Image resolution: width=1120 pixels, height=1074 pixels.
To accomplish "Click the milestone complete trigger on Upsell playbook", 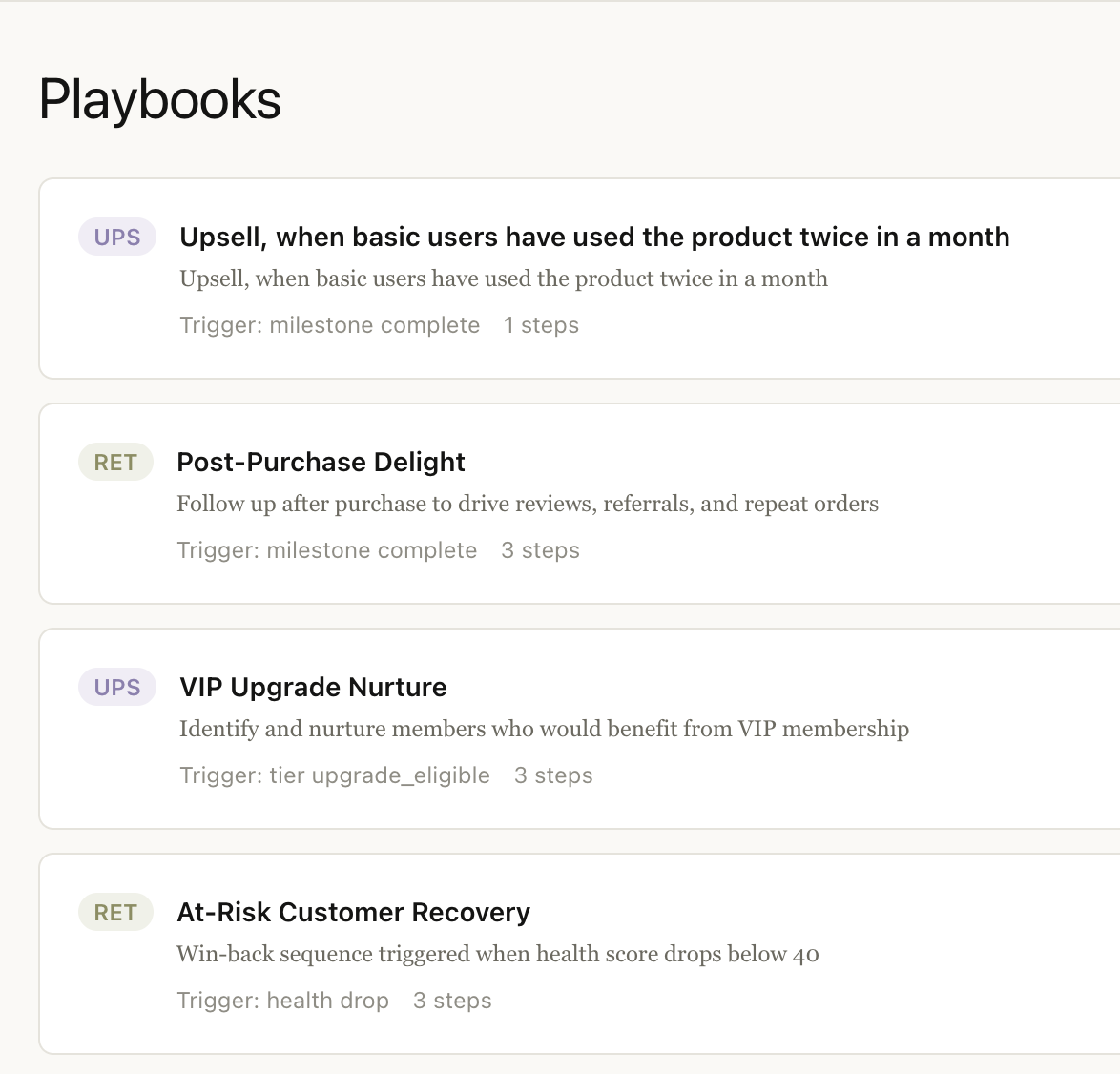I will [x=330, y=325].
